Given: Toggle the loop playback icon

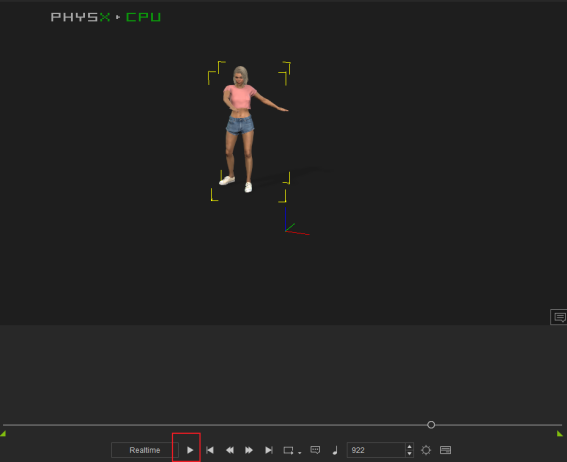Looking at the screenshot, I should [288, 450].
